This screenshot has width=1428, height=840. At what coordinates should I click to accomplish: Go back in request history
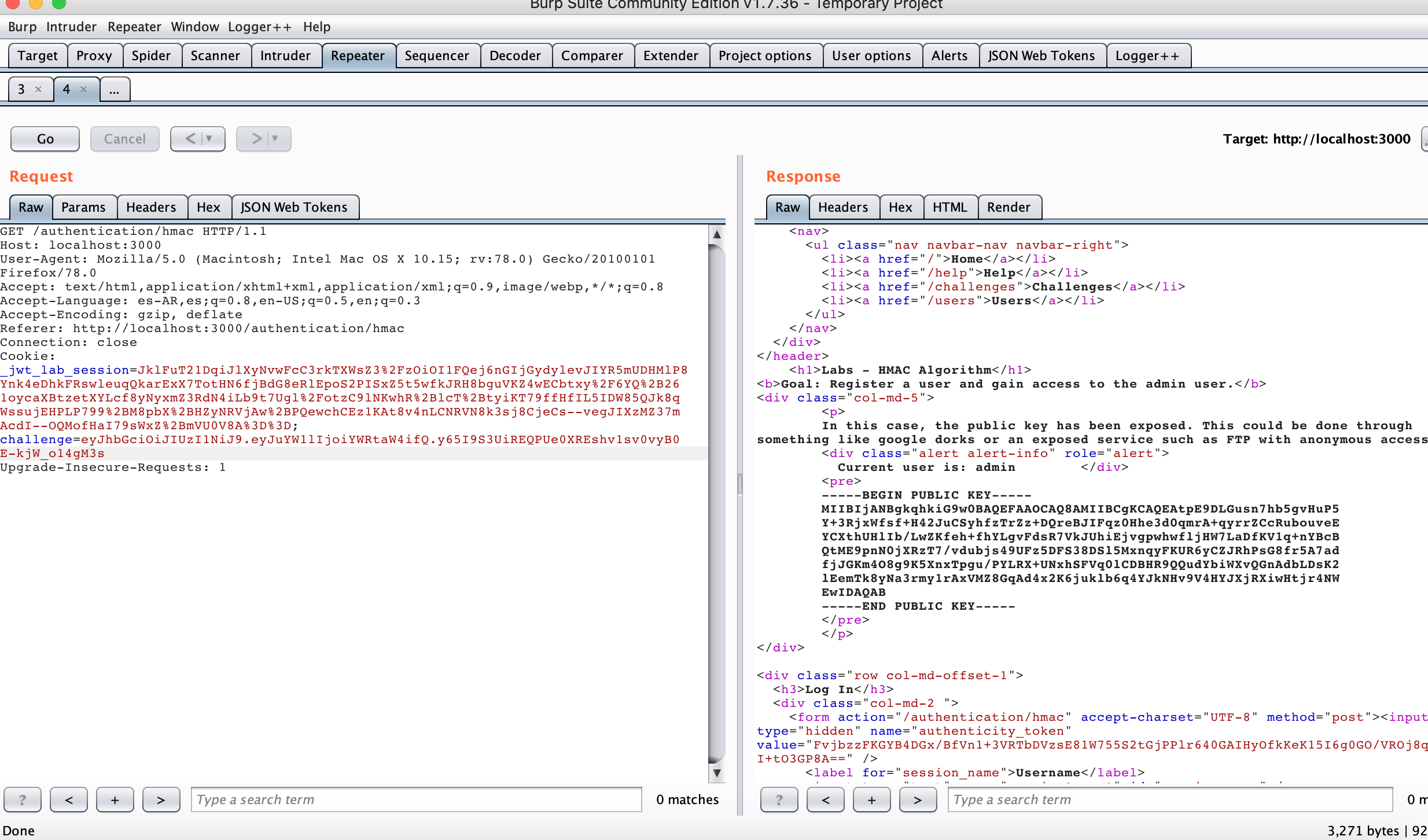(190, 139)
